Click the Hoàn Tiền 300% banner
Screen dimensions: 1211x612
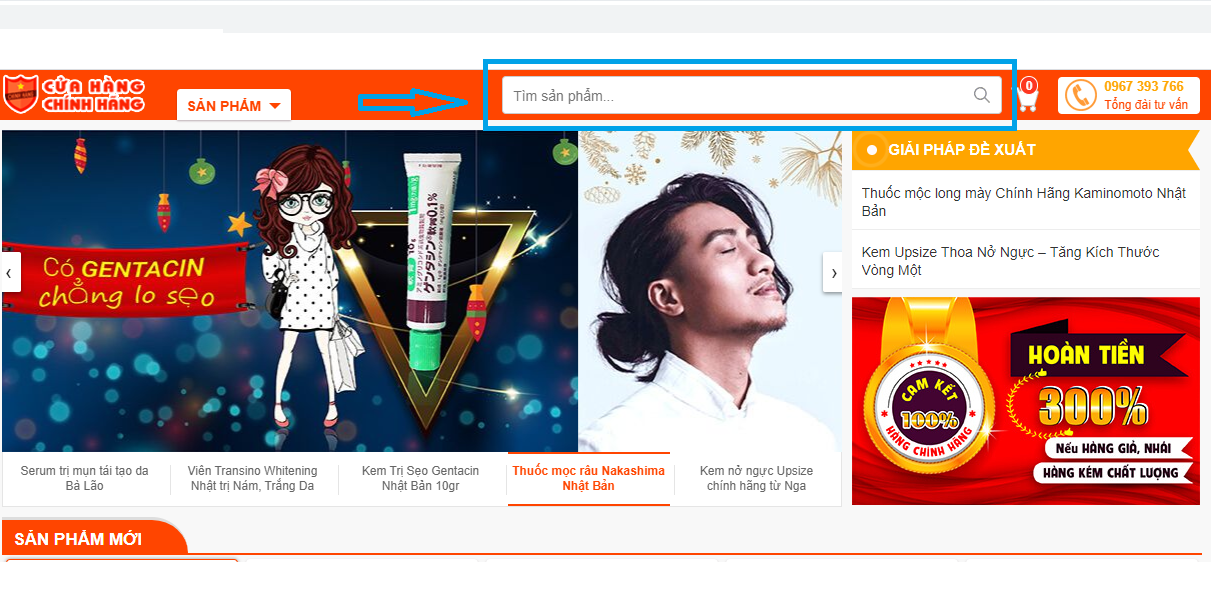pyautogui.click(x=1025, y=401)
